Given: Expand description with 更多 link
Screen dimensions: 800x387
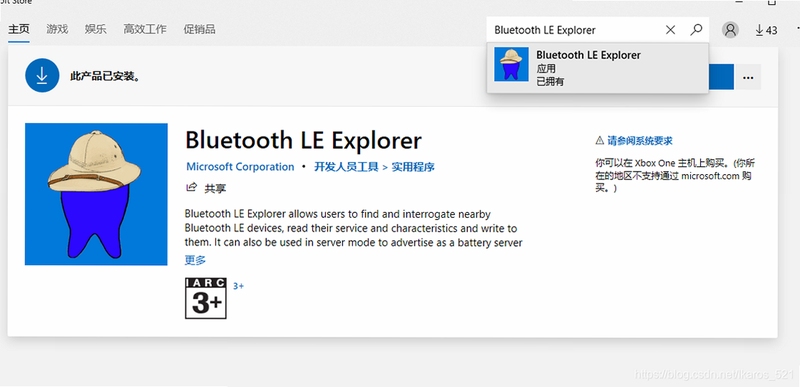Looking at the screenshot, I should point(195,260).
